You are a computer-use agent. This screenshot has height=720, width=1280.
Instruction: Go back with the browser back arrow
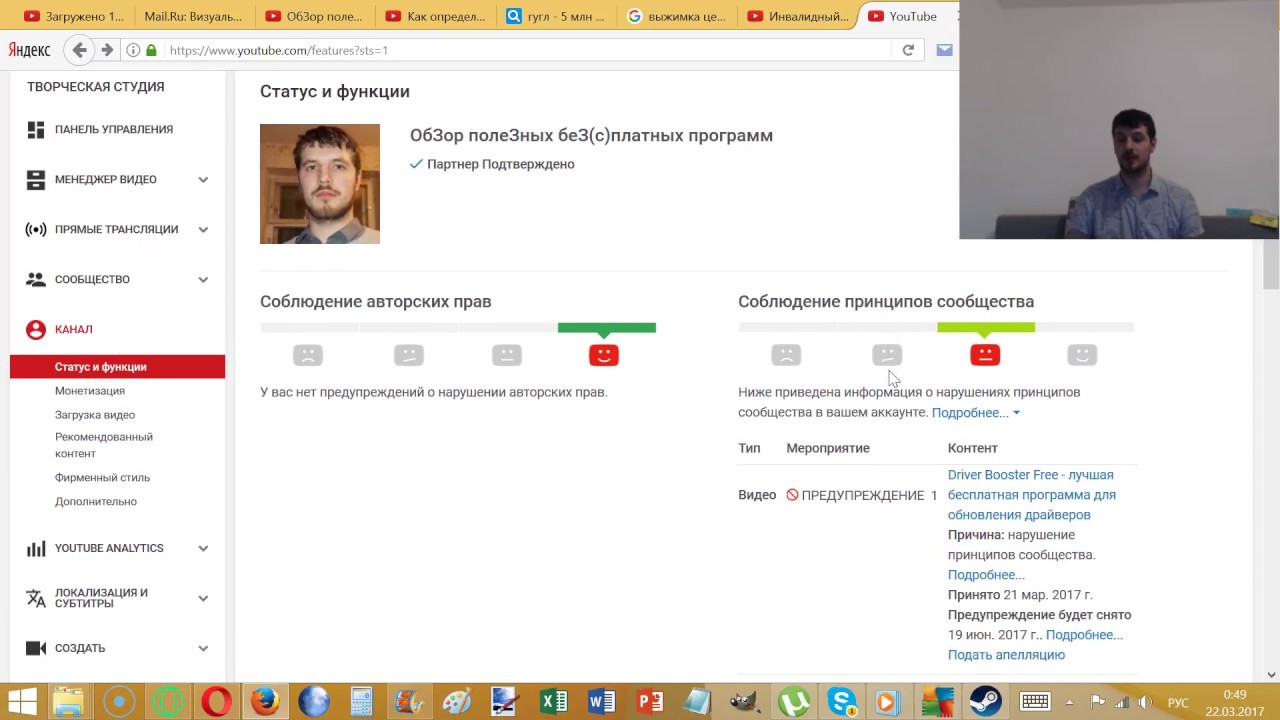point(80,50)
